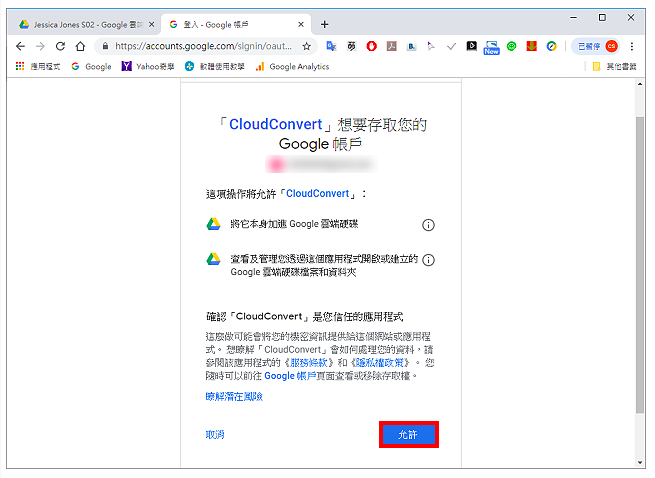This screenshot has width=655, height=478.
Task: Open the Google 帳戶 link in the paragraph
Action: (290, 376)
